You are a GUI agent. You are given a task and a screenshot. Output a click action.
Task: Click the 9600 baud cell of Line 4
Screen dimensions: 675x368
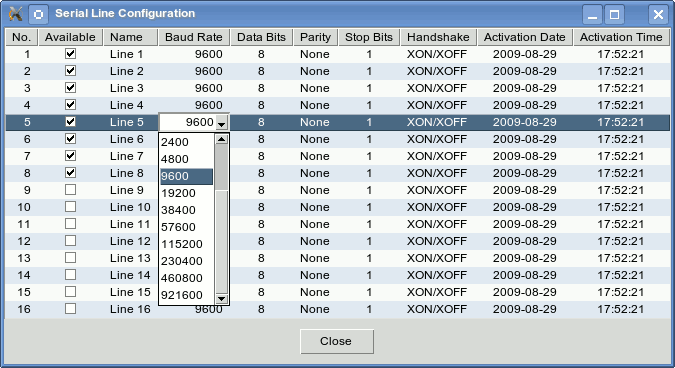[194, 105]
